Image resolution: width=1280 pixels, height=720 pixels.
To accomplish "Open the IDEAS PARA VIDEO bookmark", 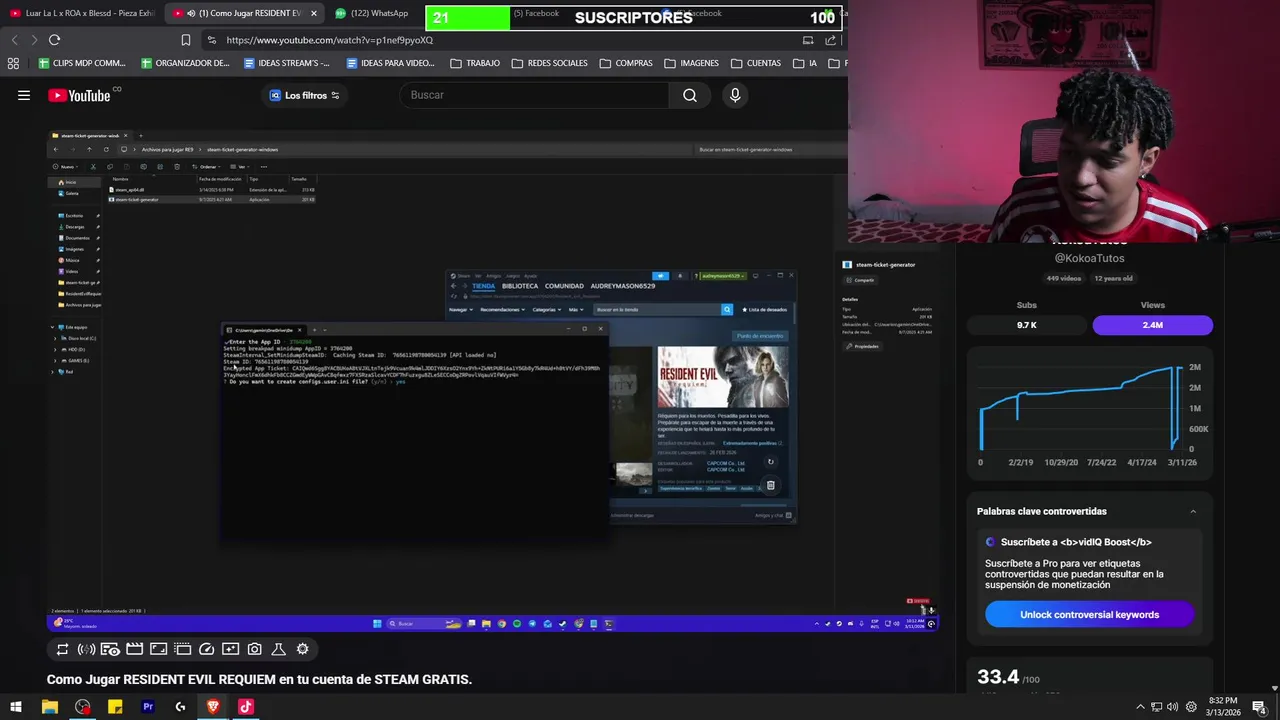I will [390, 63].
